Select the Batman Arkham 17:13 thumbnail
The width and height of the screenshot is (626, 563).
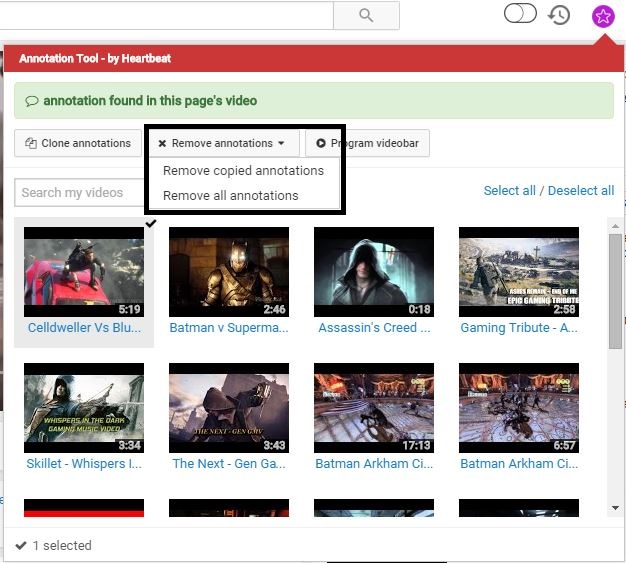coord(374,408)
